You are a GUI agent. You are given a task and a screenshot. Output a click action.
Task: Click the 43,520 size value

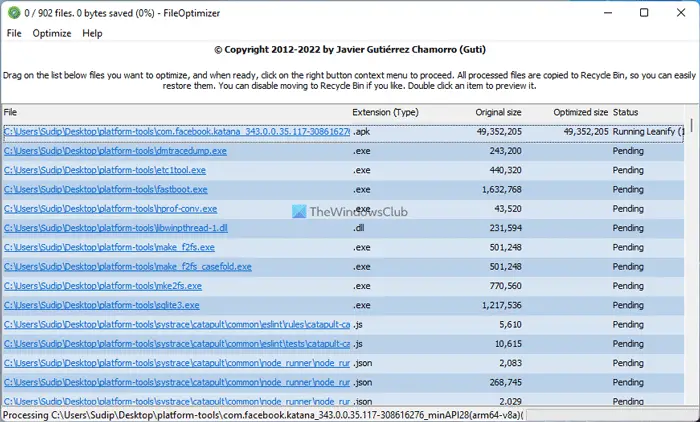coord(508,209)
